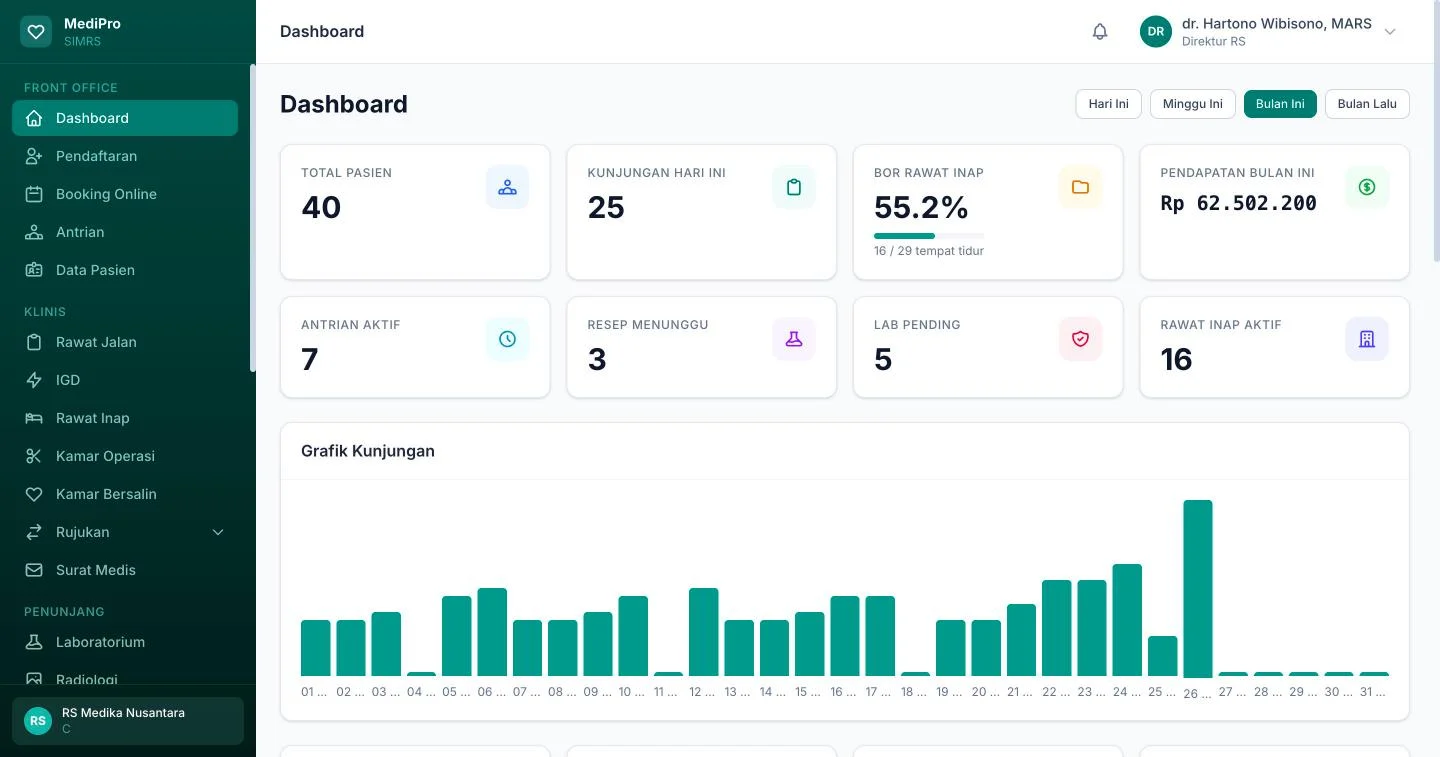
Task: Click the tallest bar for date 26
Action: click(x=1198, y=588)
